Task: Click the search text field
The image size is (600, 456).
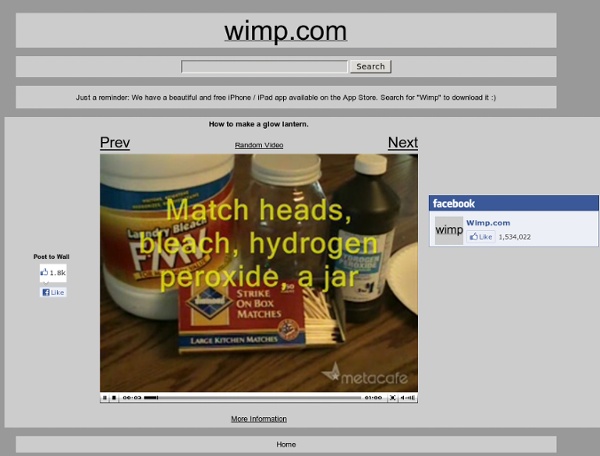Action: point(264,67)
